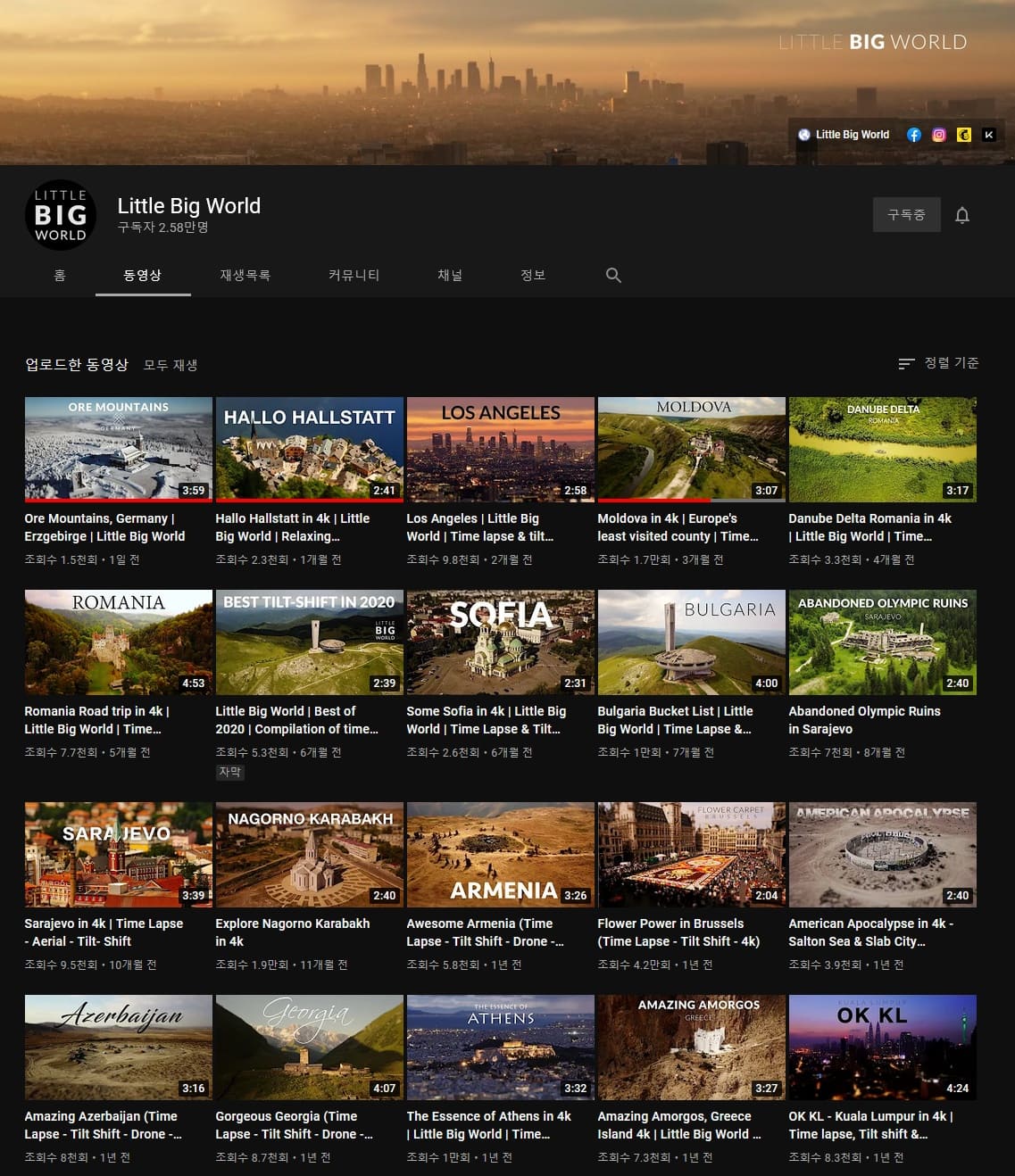This screenshot has height=1176, width=1015.
Task: Click title 'Explore Nagorno Karabakh in 4k'
Action: [x=293, y=932]
